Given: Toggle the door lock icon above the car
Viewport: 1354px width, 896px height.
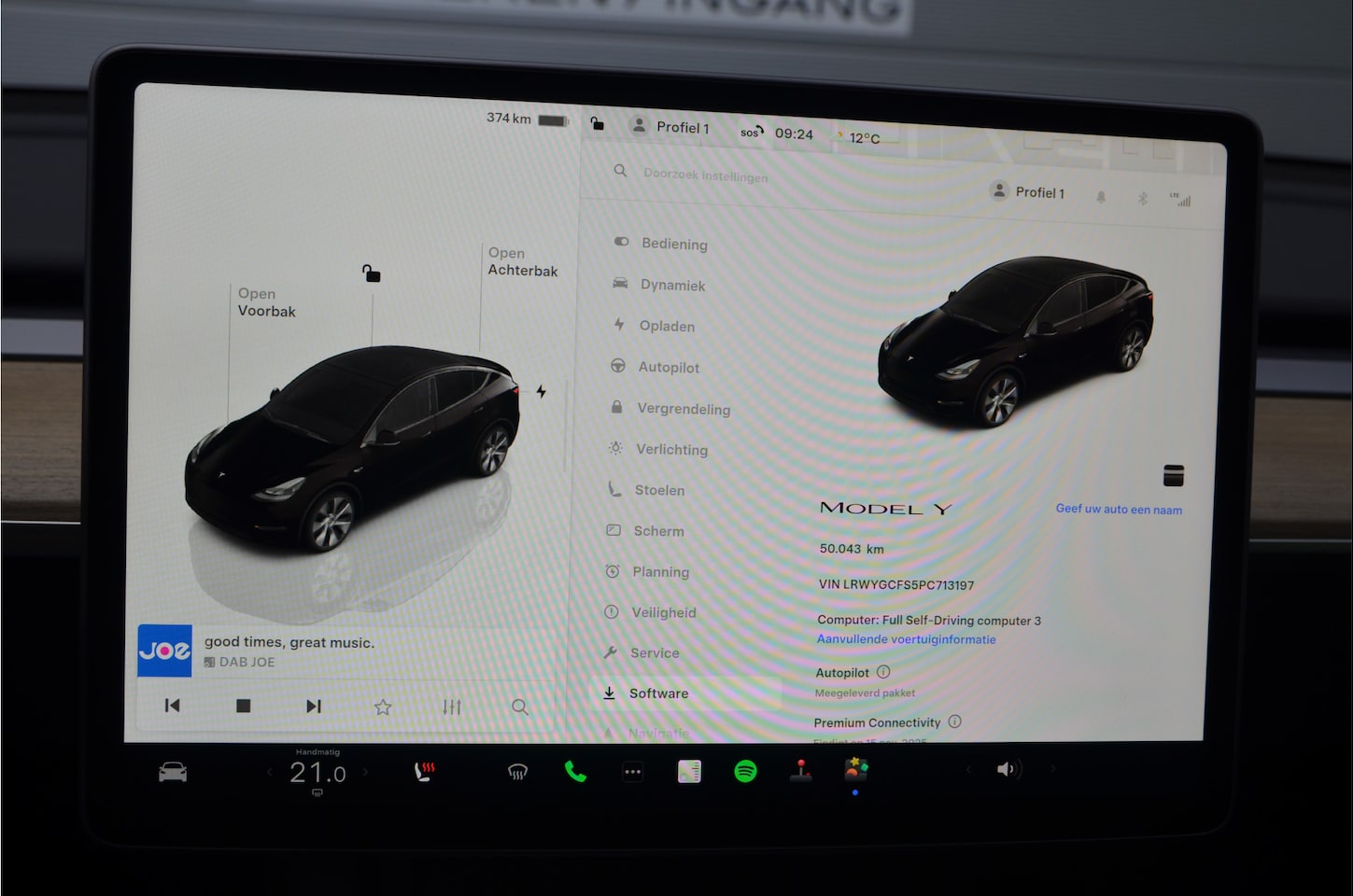Looking at the screenshot, I should 372,273.
